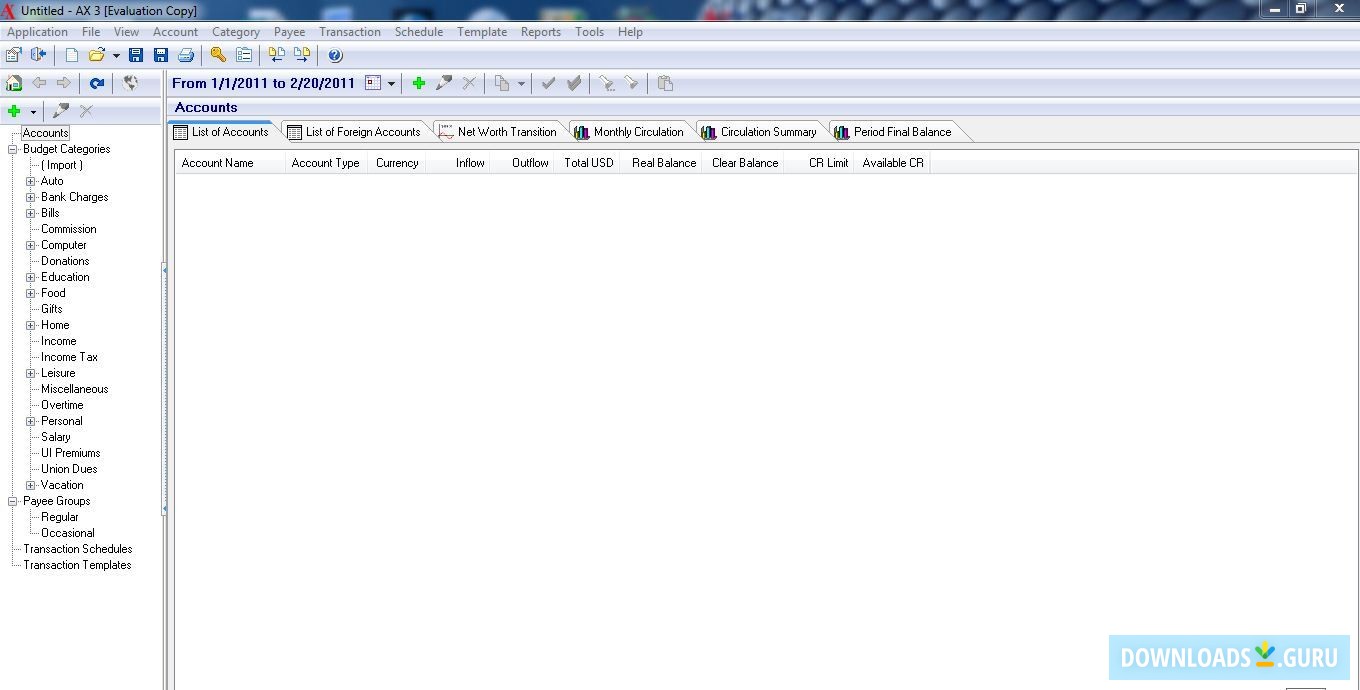Click the Print icon on the main toolbar
The image size is (1360, 690).
tap(186, 55)
